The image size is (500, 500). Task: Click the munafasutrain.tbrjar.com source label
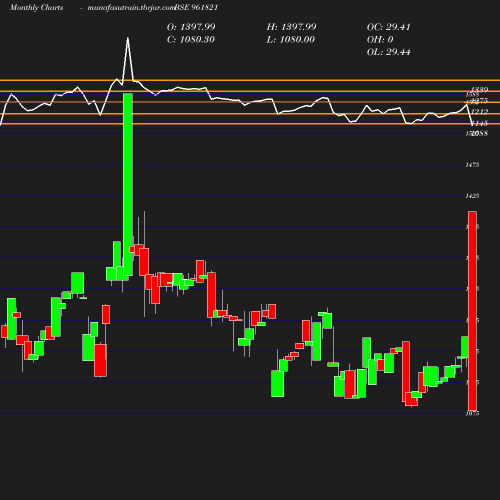(x=131, y=8)
